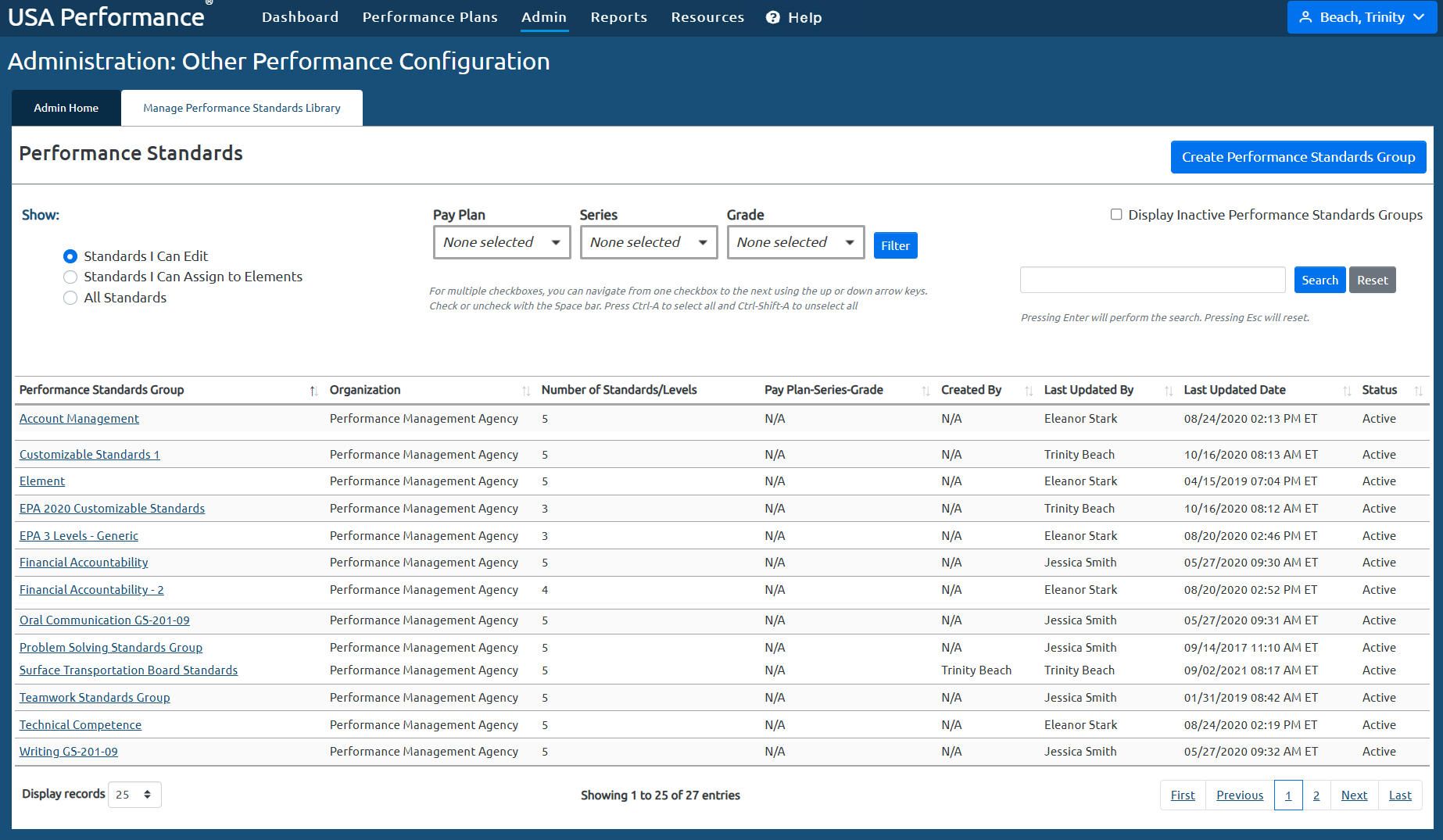The height and width of the screenshot is (840, 1443).
Task: Open the Financial Accountability - 2 link
Action: click(91, 590)
